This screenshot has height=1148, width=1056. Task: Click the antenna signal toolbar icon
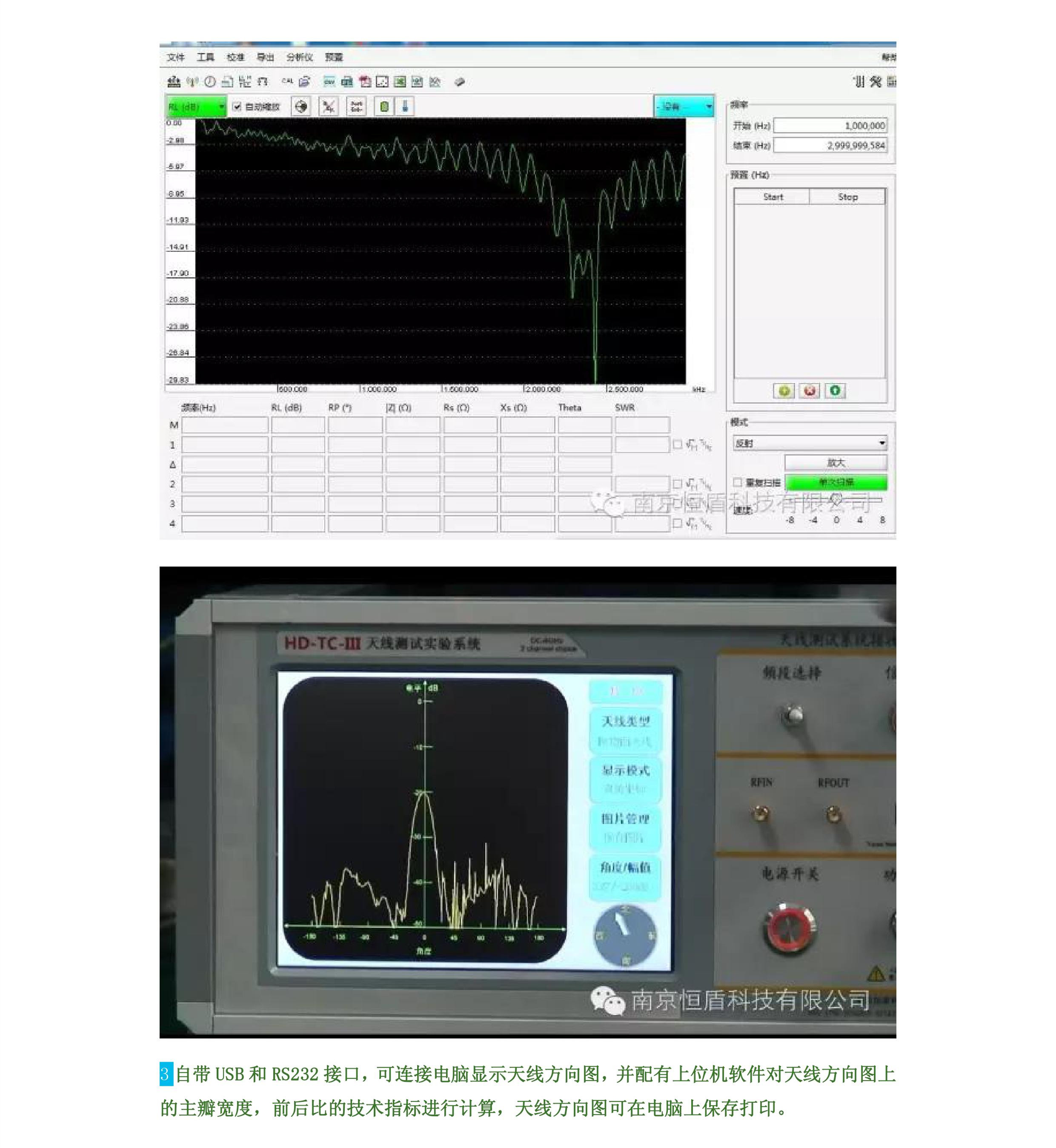point(192,82)
